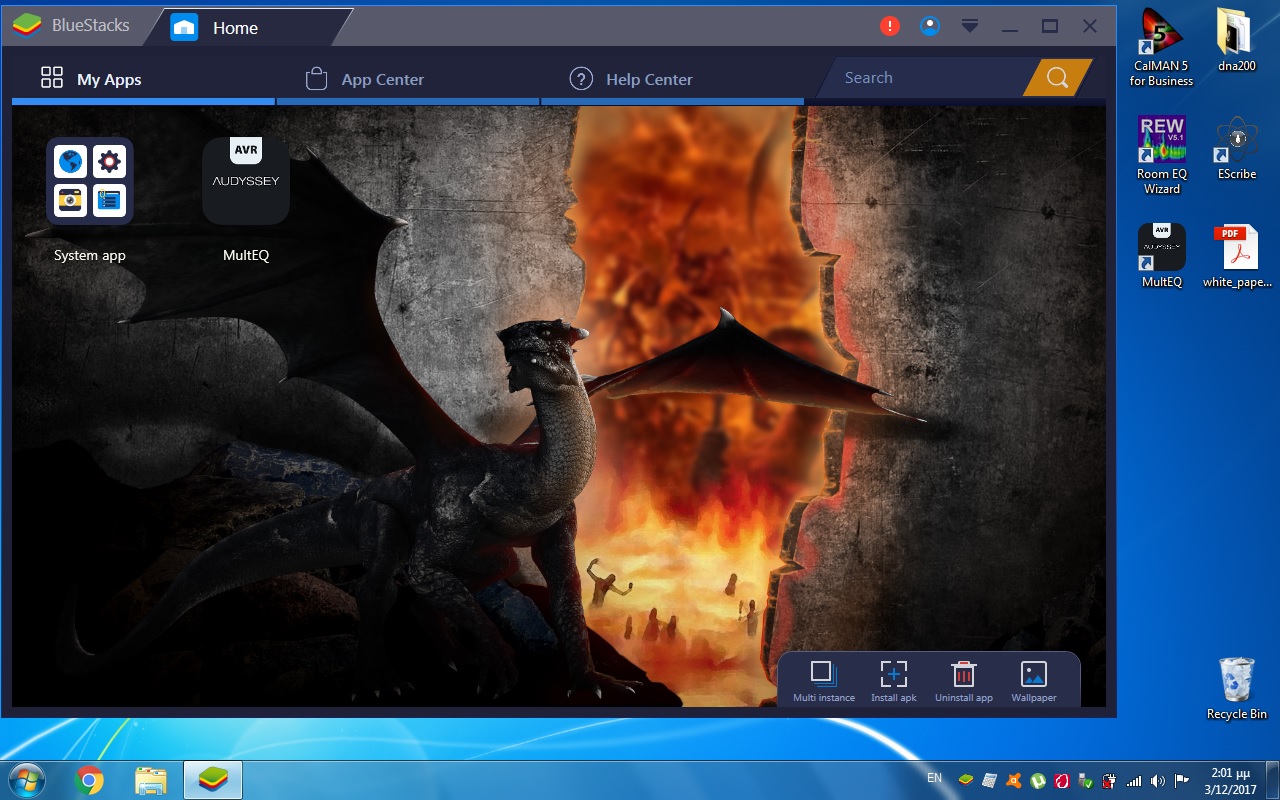Maximize the BlueStacks window

tap(1050, 27)
